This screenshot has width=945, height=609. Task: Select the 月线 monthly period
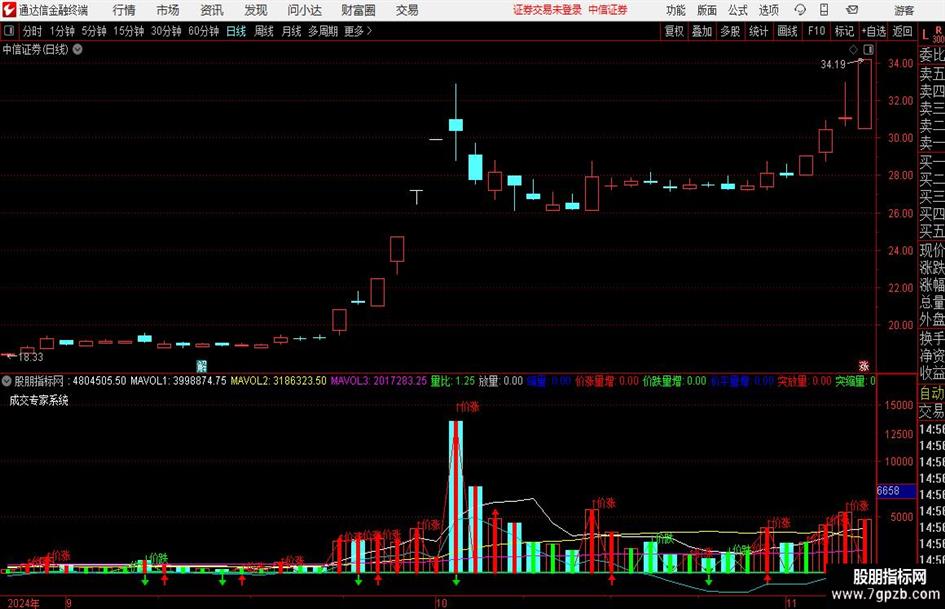click(x=292, y=31)
